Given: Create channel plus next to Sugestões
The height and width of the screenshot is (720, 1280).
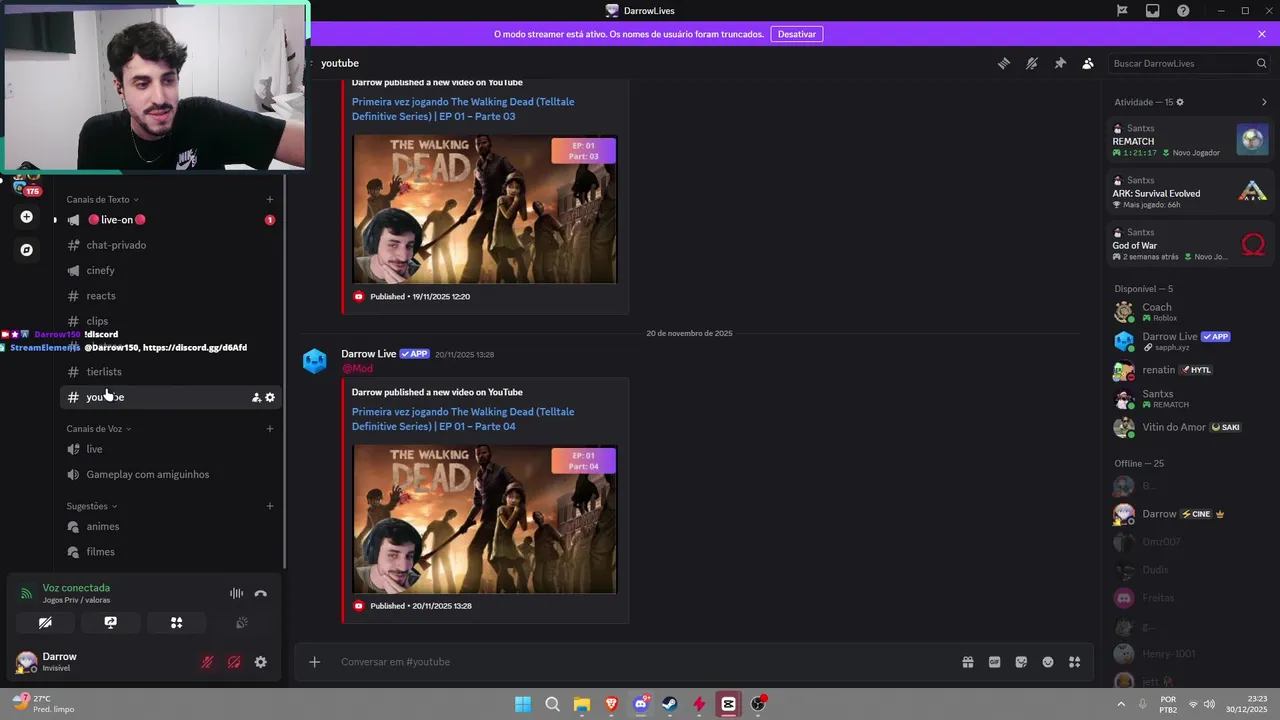Looking at the screenshot, I should (x=270, y=506).
